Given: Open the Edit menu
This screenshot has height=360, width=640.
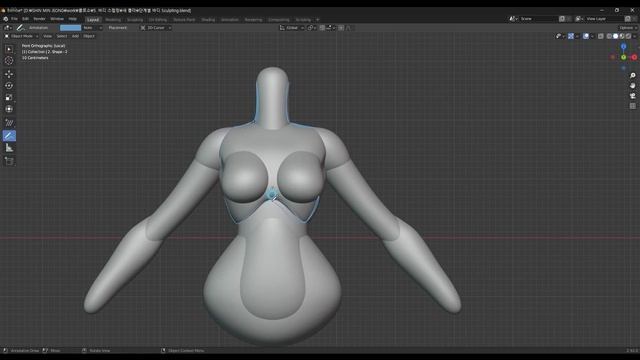Looking at the screenshot, I should pos(25,19).
